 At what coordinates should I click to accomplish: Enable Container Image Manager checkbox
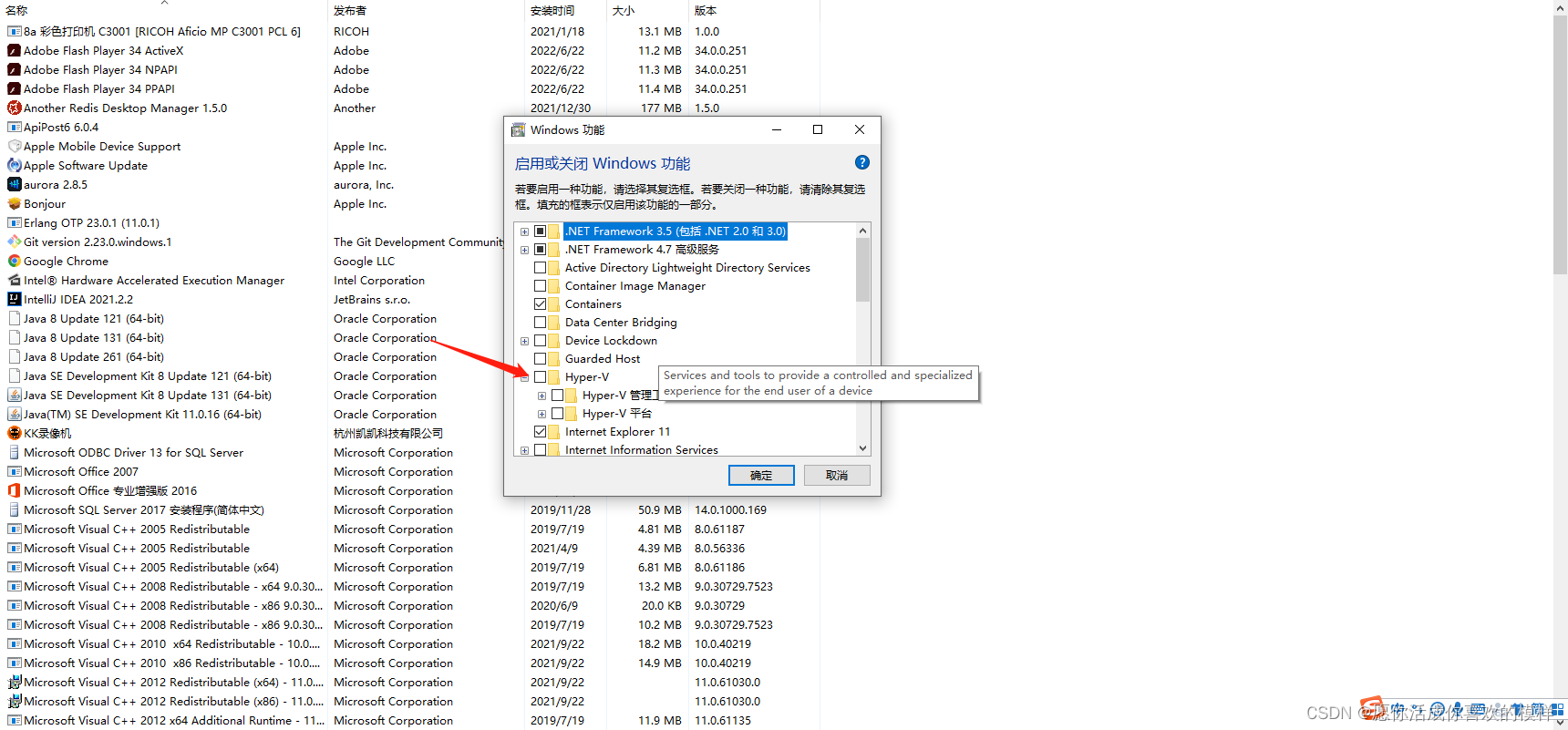(x=540, y=285)
